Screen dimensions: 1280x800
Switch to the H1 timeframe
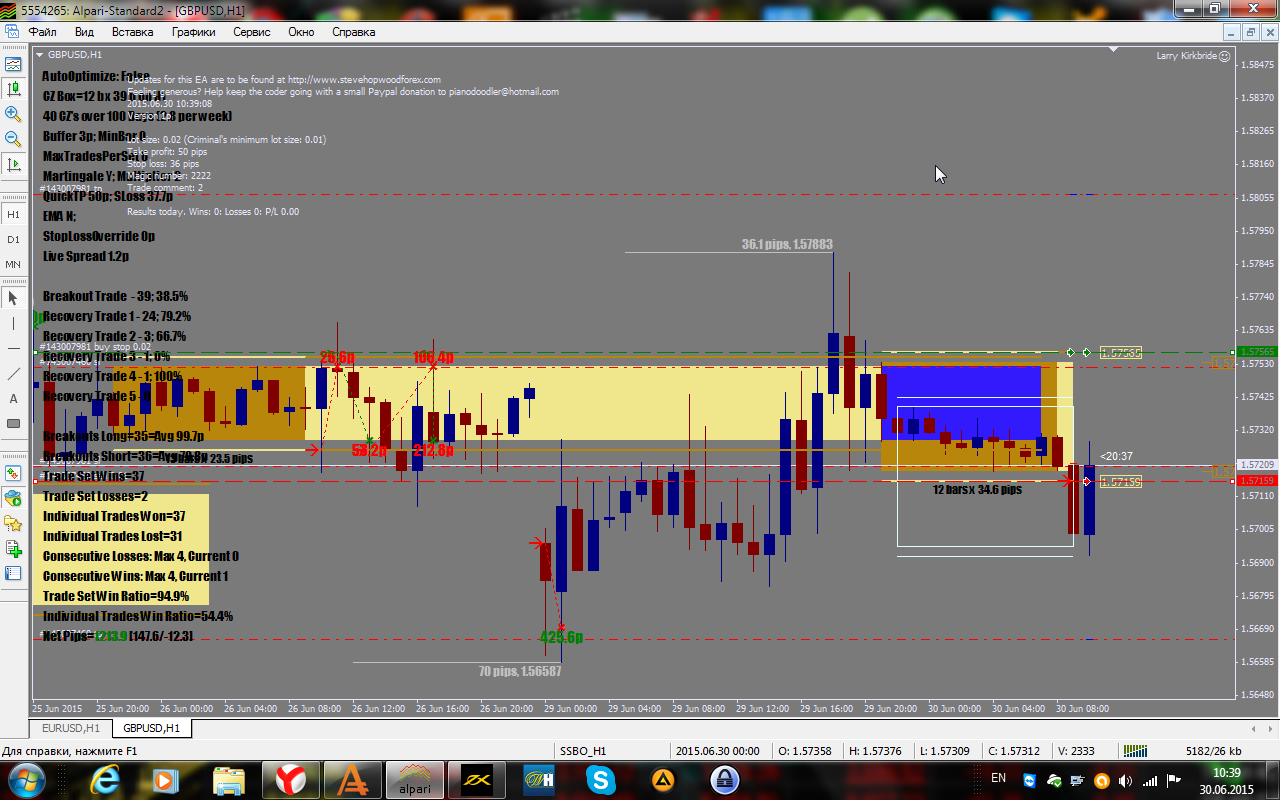point(13,214)
